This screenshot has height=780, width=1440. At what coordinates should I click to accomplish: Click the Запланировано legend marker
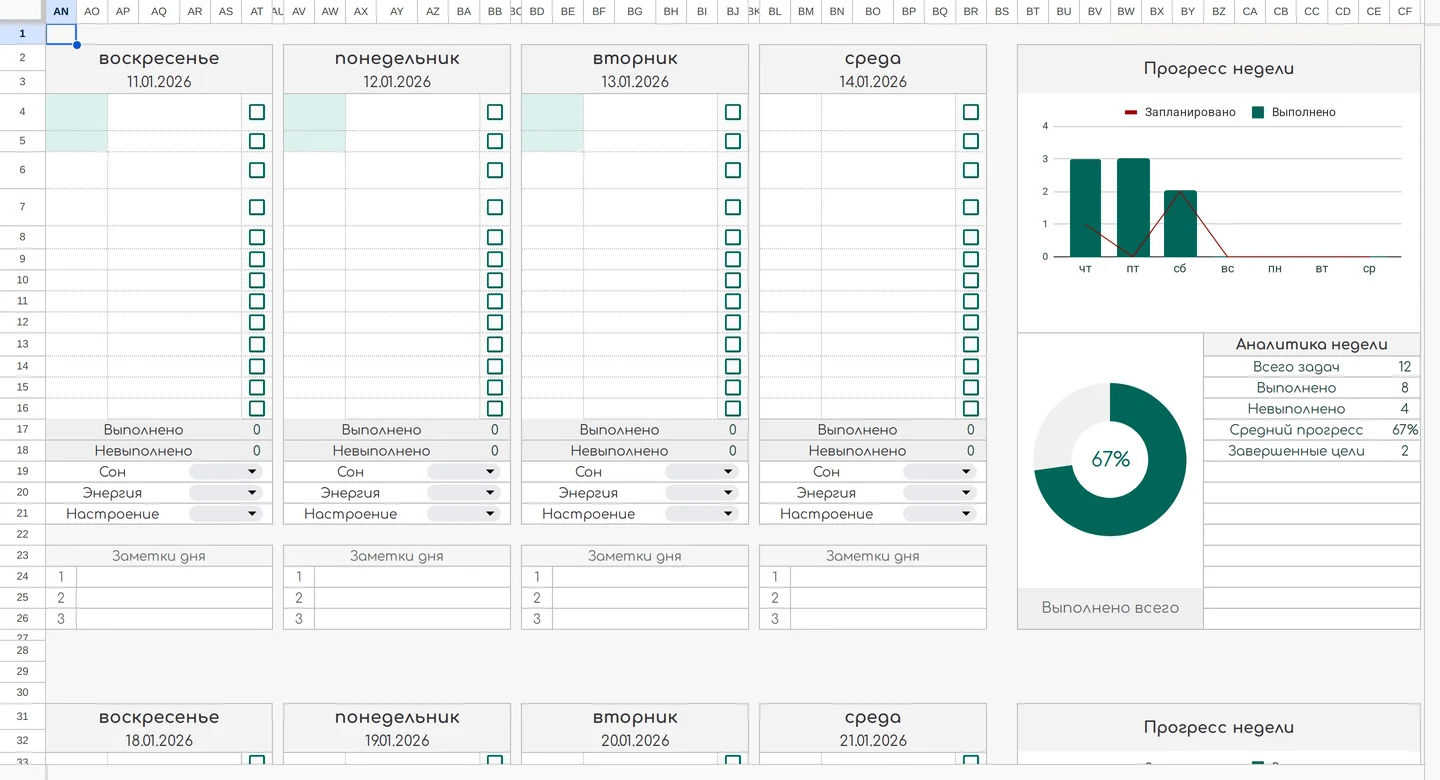point(1131,113)
